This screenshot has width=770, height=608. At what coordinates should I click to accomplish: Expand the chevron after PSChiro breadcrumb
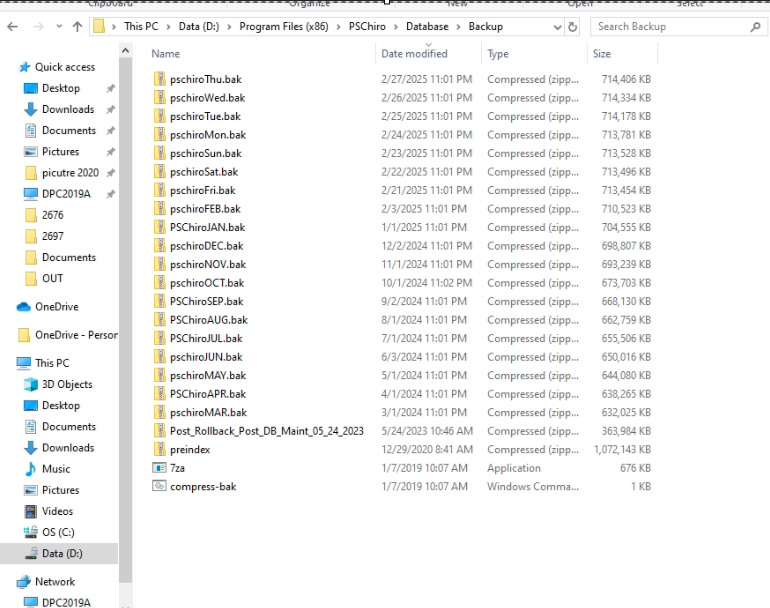(396, 27)
